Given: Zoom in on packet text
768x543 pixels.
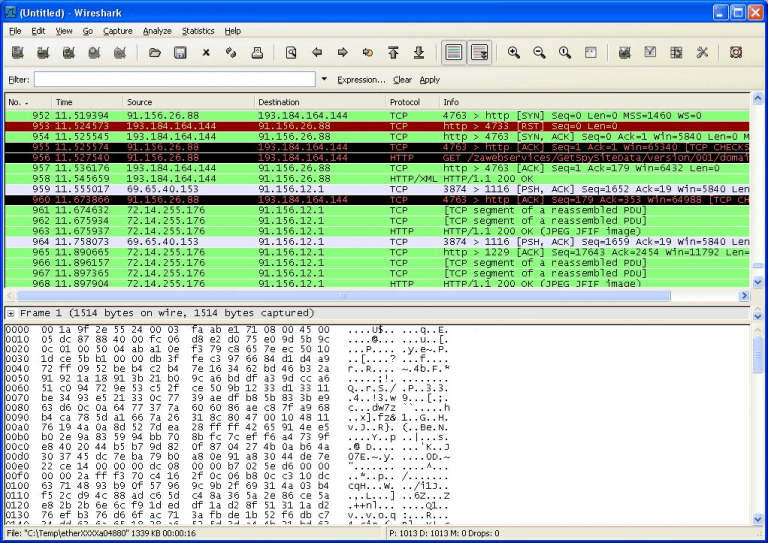Looking at the screenshot, I should (x=514, y=52).
